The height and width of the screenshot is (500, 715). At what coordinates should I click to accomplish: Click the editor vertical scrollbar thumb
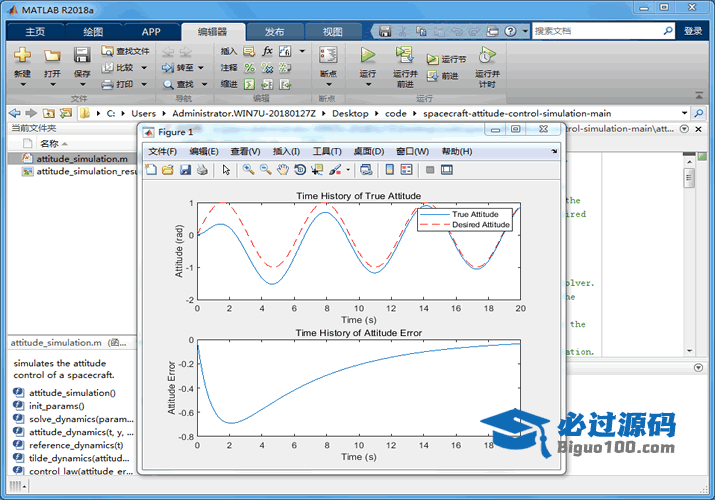tap(689, 177)
